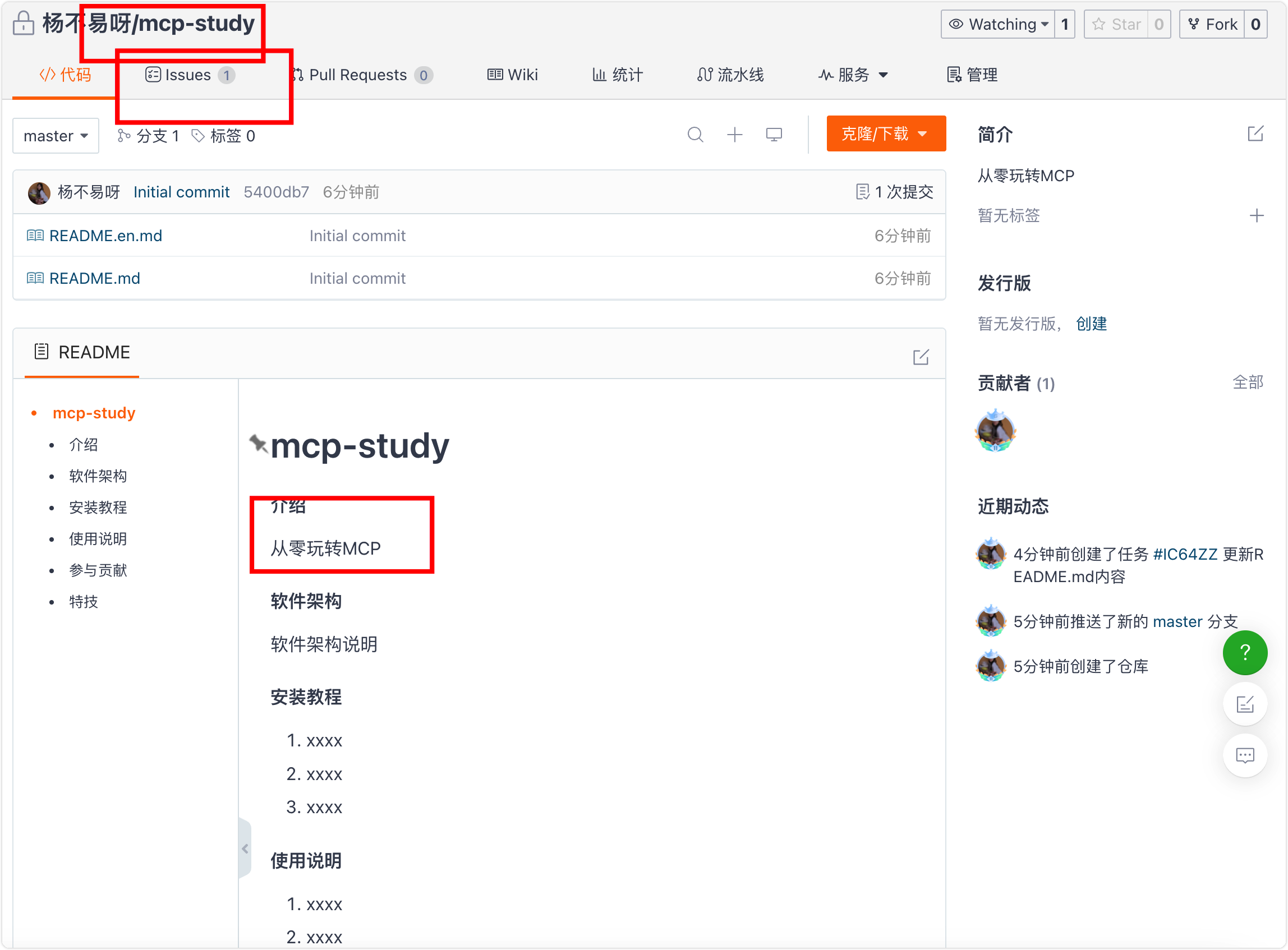This screenshot has width=1288, height=950.
Task: Add a tag with the plus icon
Action: pyautogui.click(x=1257, y=216)
